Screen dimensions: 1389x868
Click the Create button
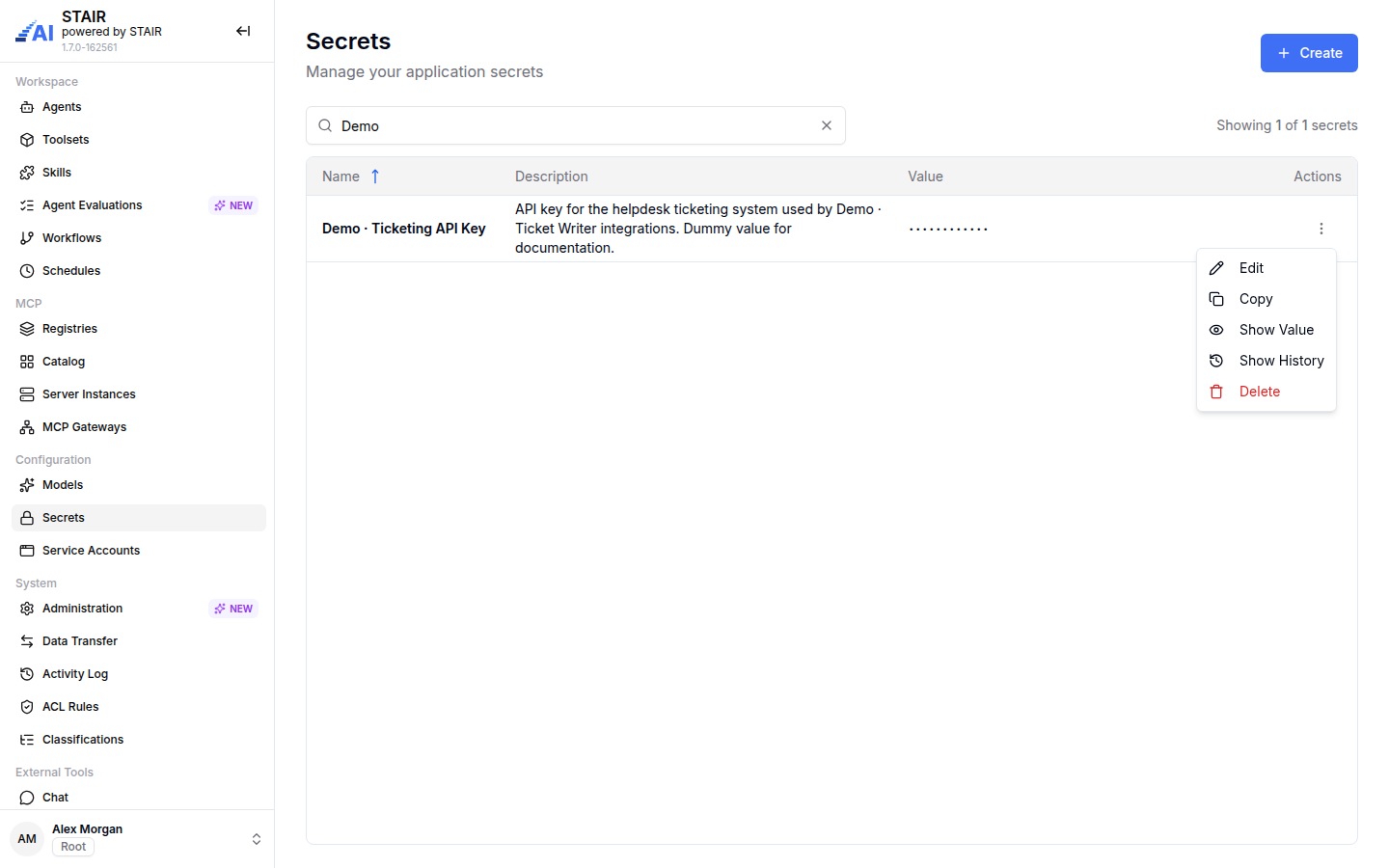(1309, 53)
